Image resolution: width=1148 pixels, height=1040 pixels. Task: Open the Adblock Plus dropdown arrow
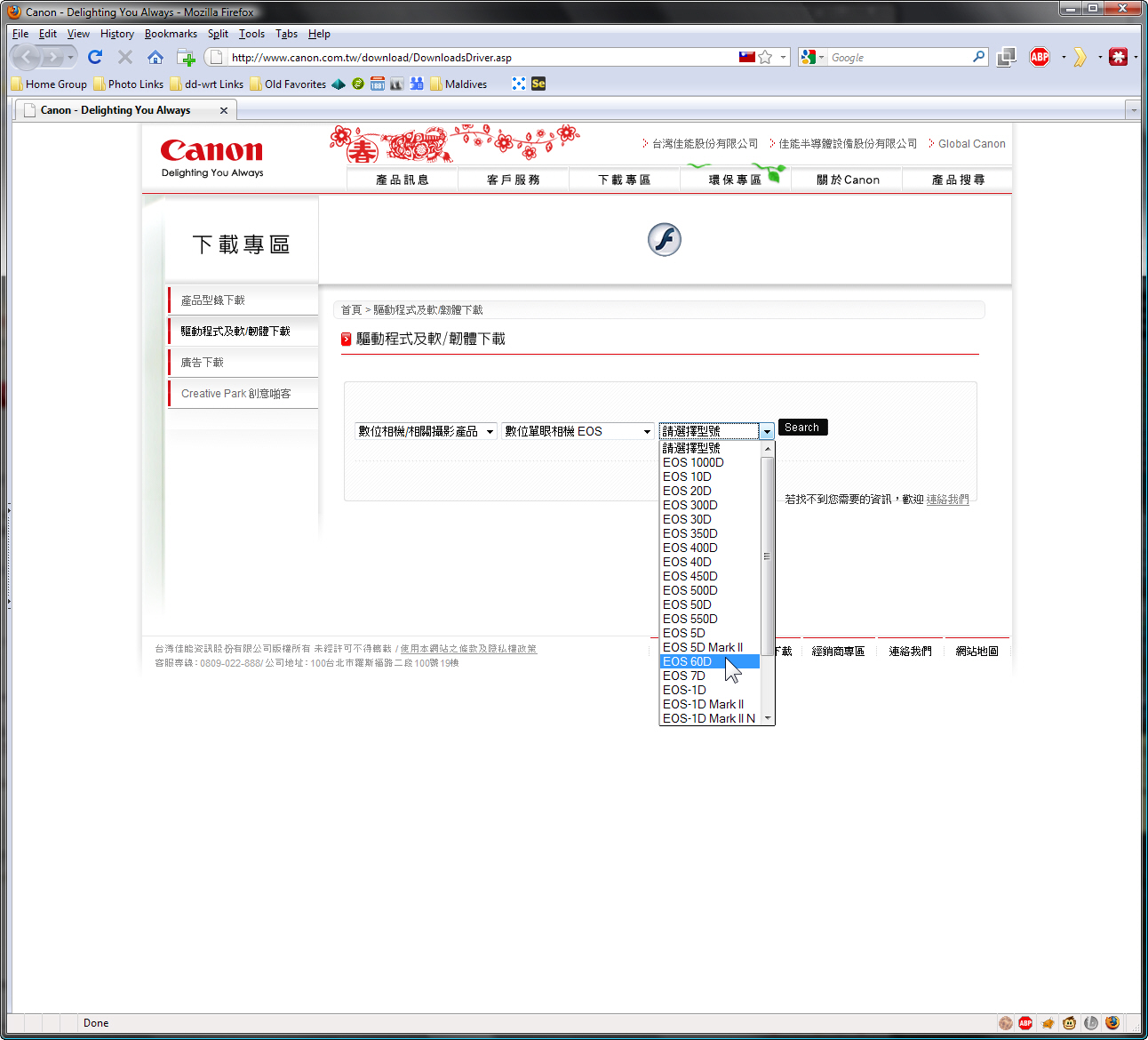point(1063,57)
